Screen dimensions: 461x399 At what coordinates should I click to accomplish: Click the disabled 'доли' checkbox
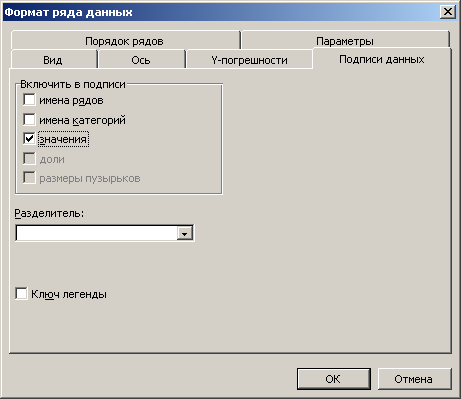(x=29, y=159)
